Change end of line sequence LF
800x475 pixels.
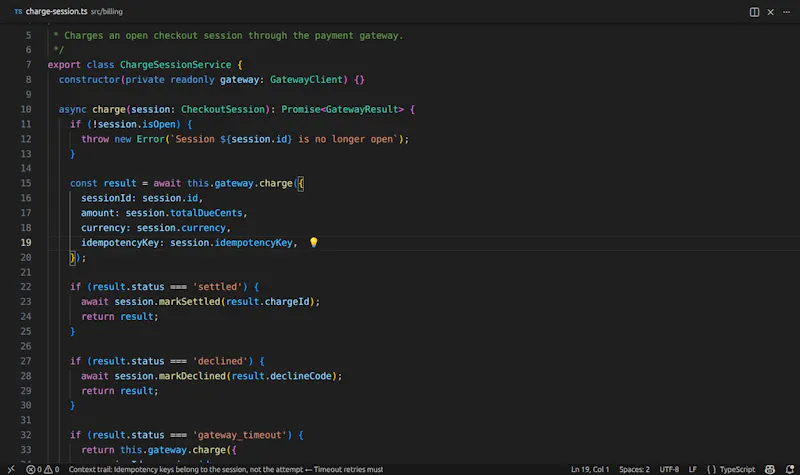(x=692, y=469)
